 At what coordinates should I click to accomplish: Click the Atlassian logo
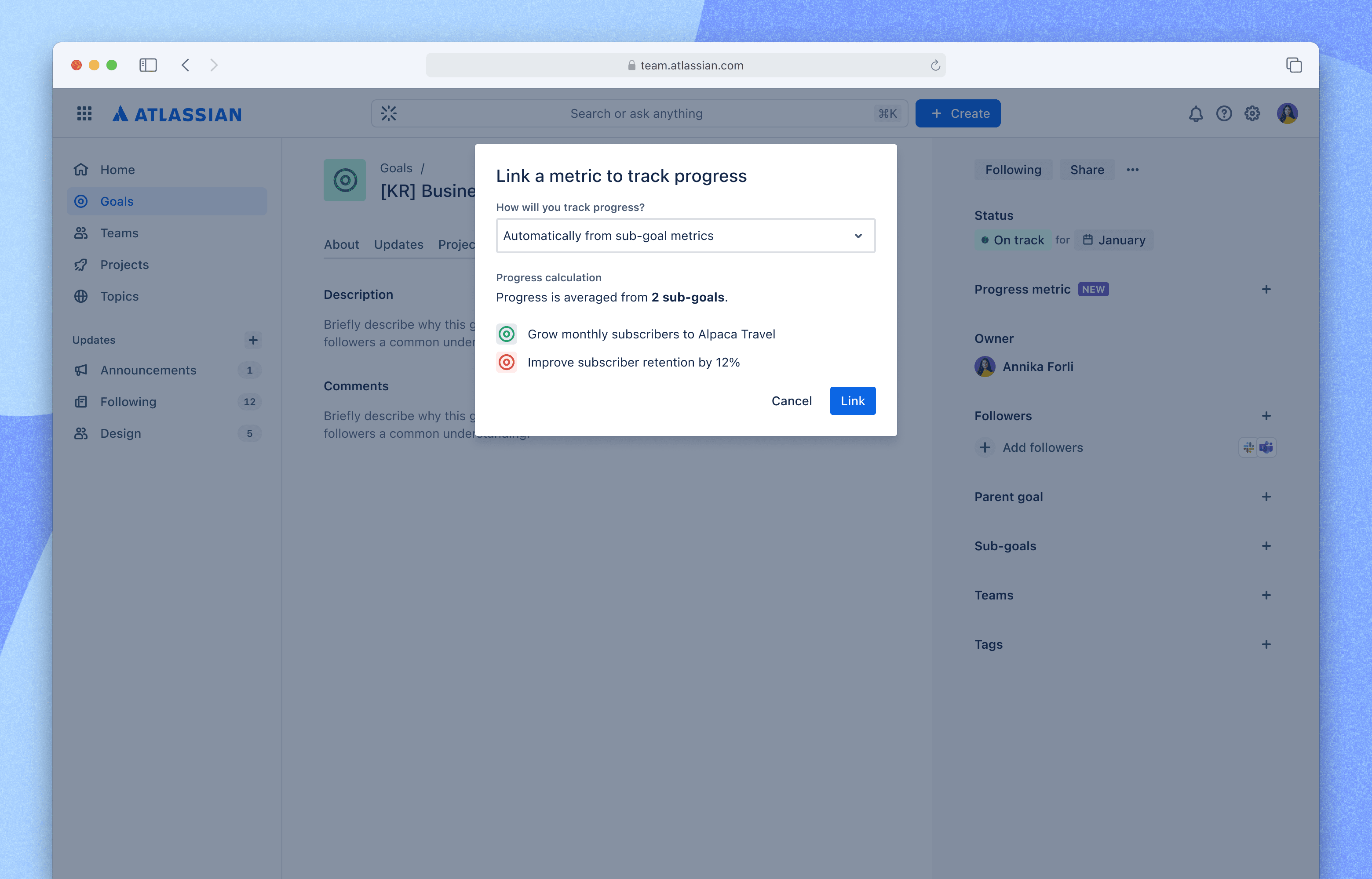click(177, 114)
